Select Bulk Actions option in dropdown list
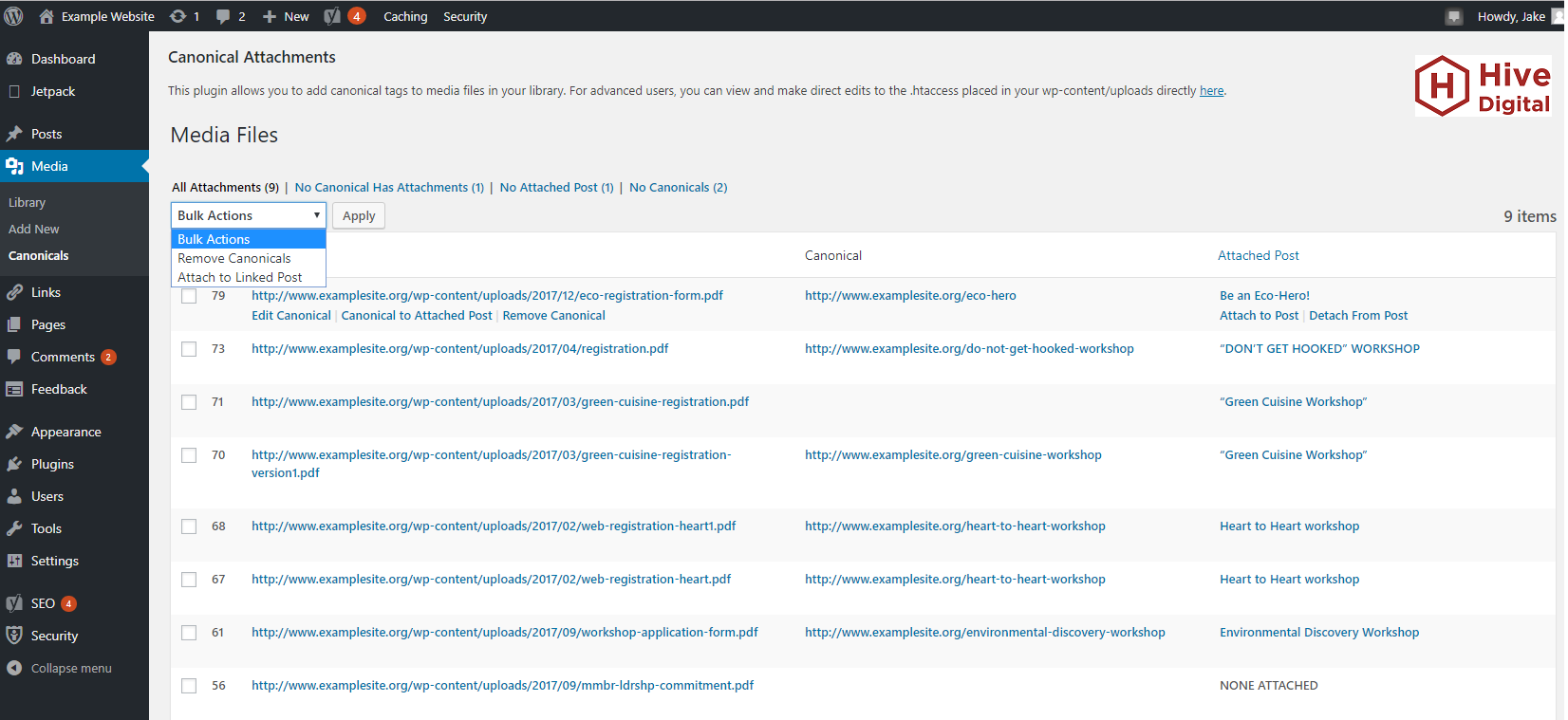This screenshot has width=1568, height=720. tap(249, 239)
